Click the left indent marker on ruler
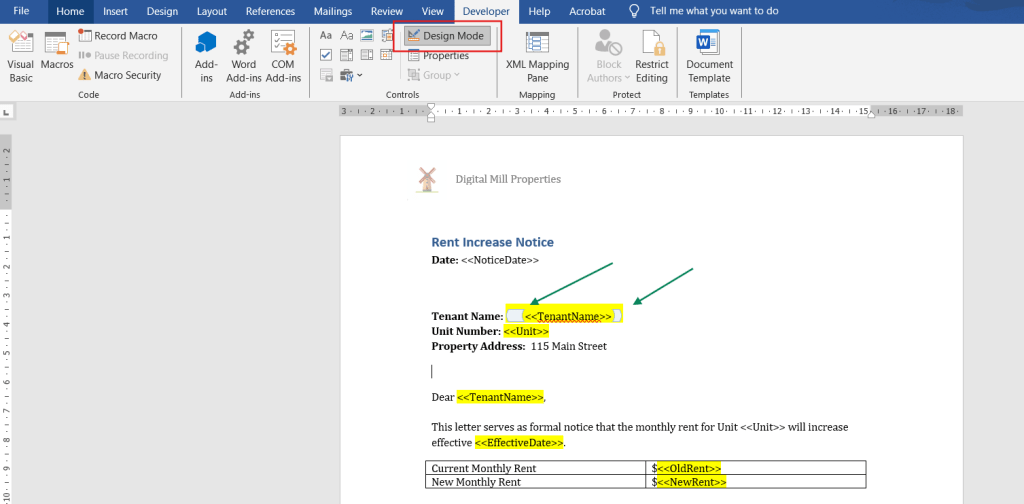 [430, 119]
